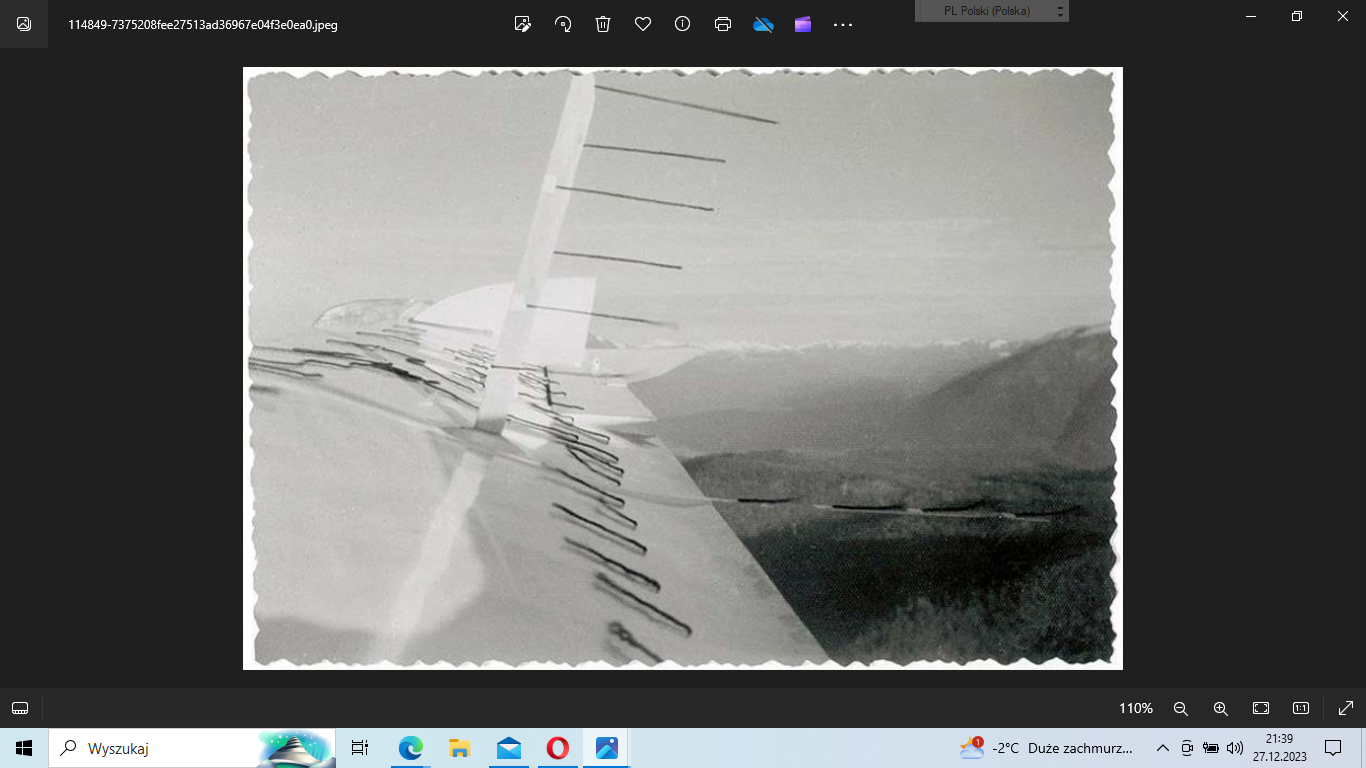
Task: Toggle the filmstrip at bottom left
Action: tap(20, 708)
